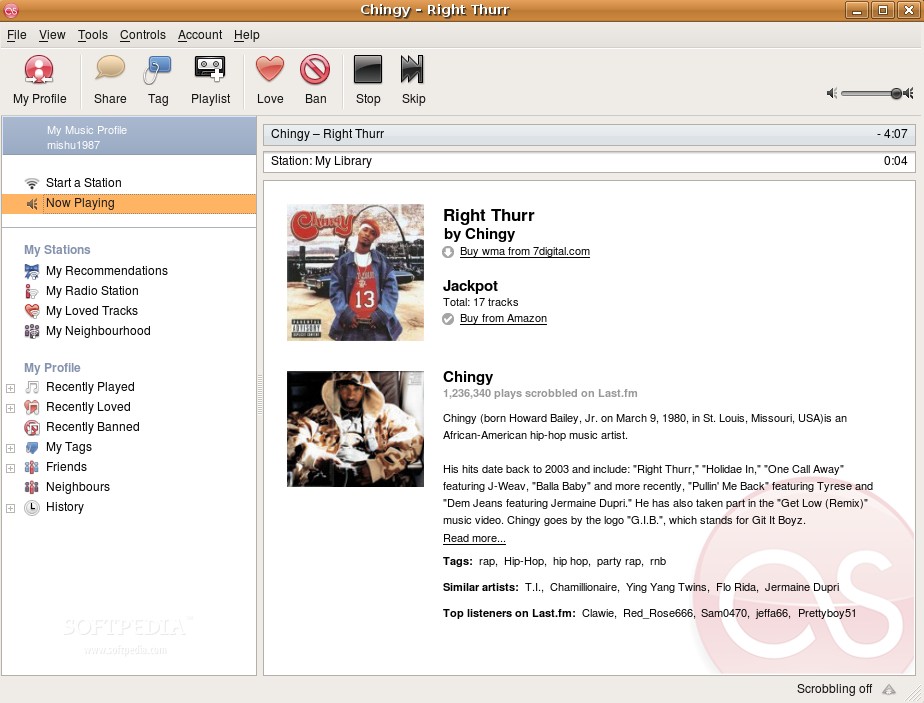Expand the Recently Played tree

click(x=10, y=388)
